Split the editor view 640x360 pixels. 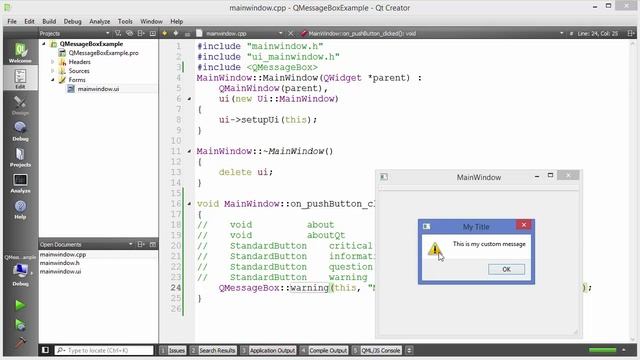[x=631, y=33]
